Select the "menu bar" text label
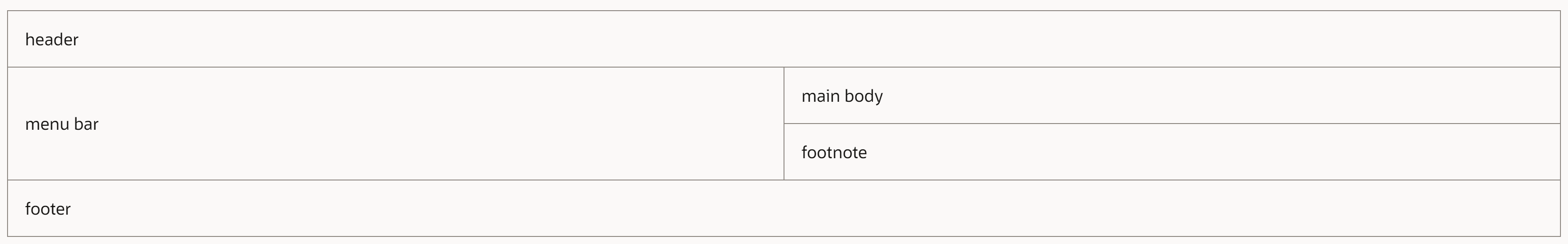This screenshot has height=244, width=1568. coord(61,124)
